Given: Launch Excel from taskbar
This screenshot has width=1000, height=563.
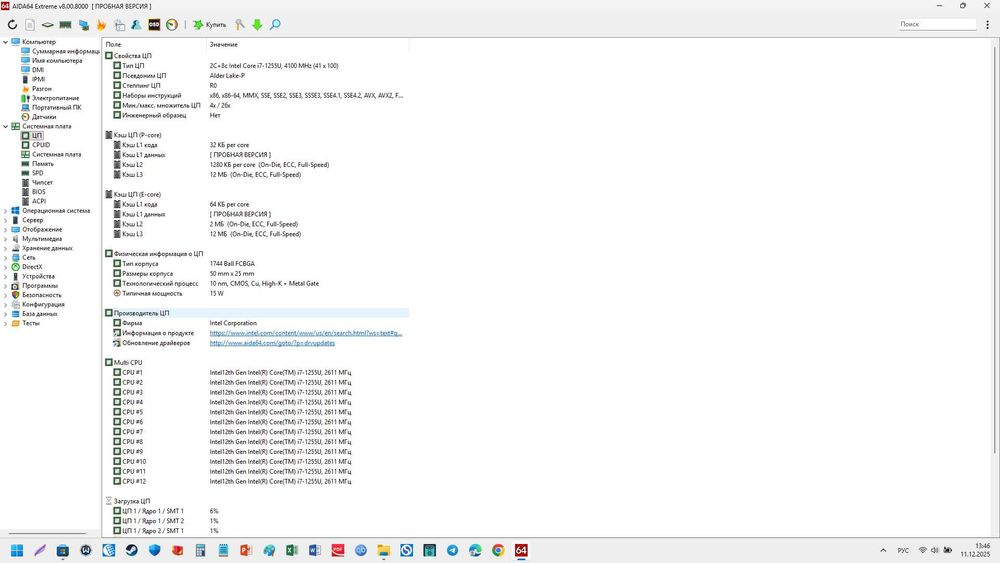Looking at the screenshot, I should [292, 550].
